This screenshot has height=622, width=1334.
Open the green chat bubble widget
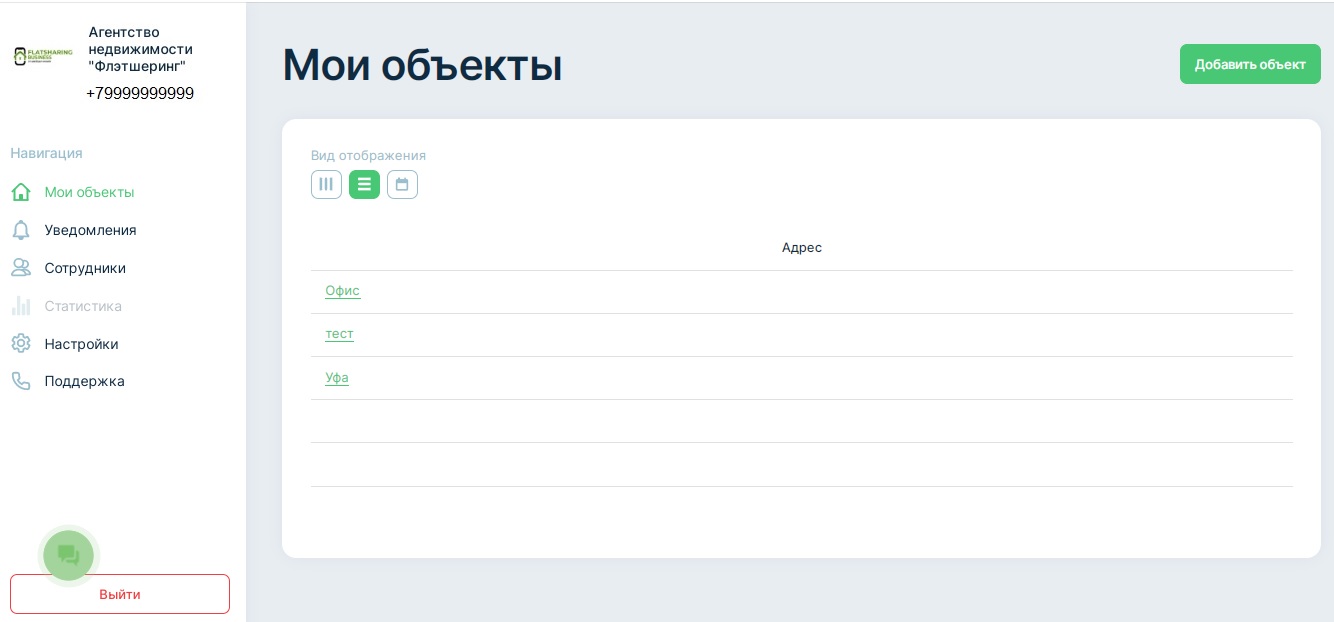click(68, 555)
